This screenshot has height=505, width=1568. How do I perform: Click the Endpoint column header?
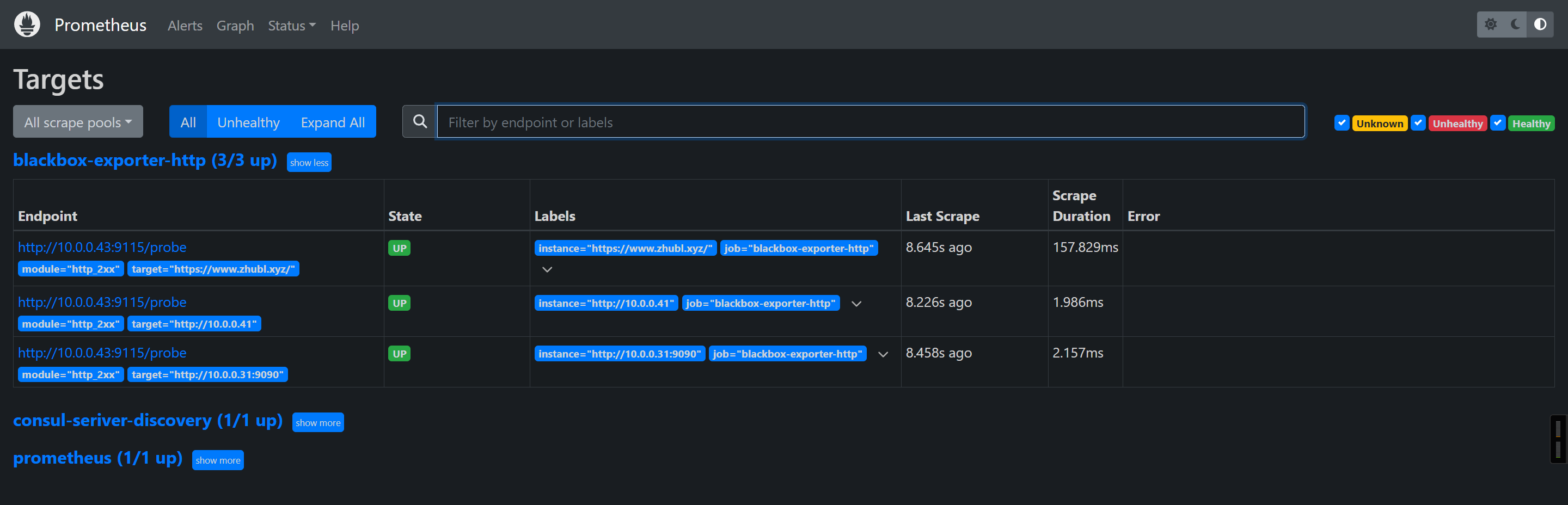[x=47, y=216]
